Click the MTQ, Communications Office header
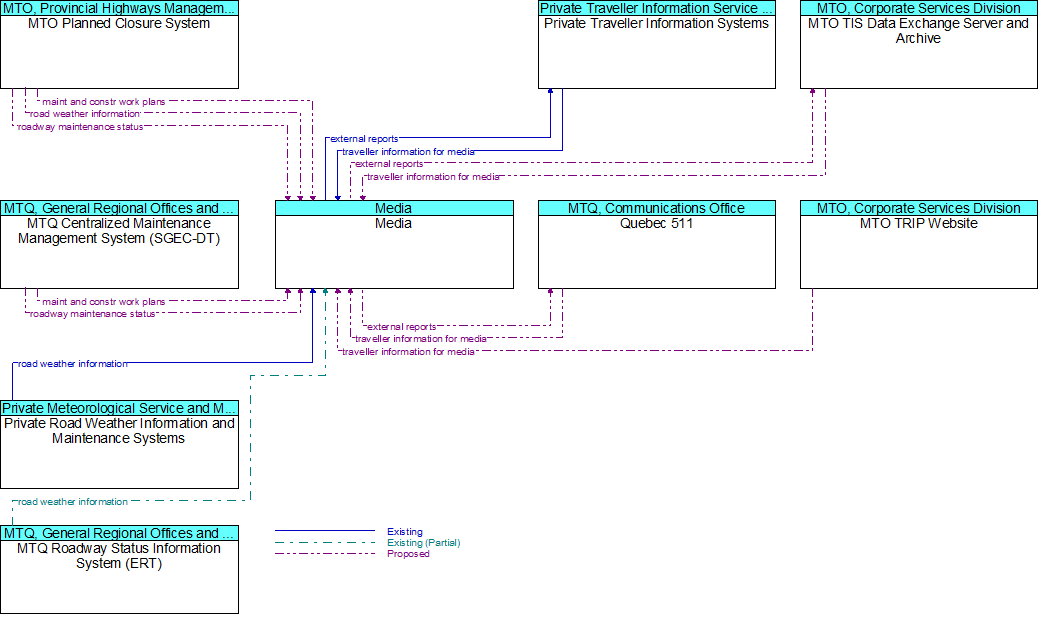1047x625 pixels. (x=656, y=208)
